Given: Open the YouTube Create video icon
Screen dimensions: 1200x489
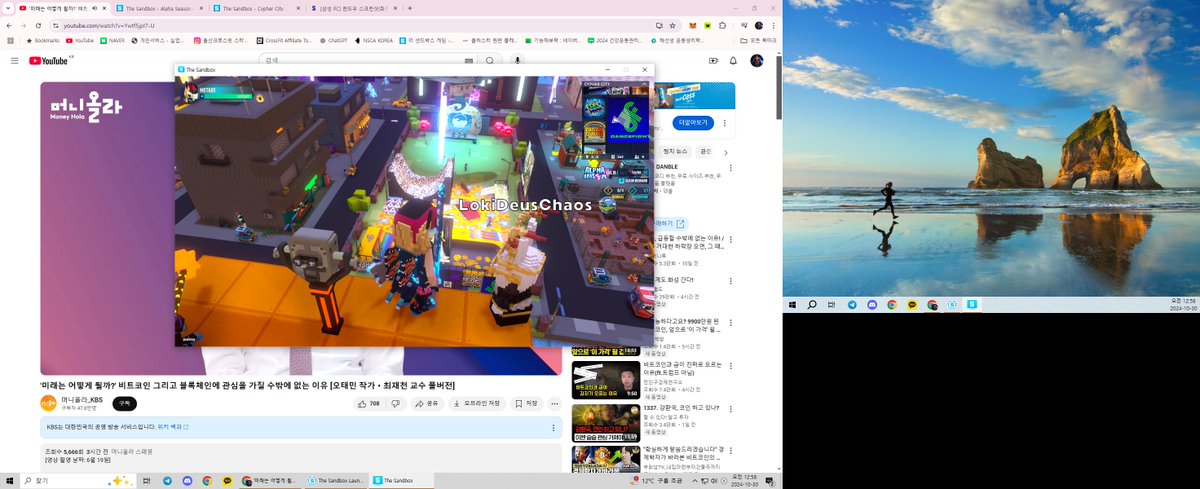Looking at the screenshot, I should [x=713, y=61].
